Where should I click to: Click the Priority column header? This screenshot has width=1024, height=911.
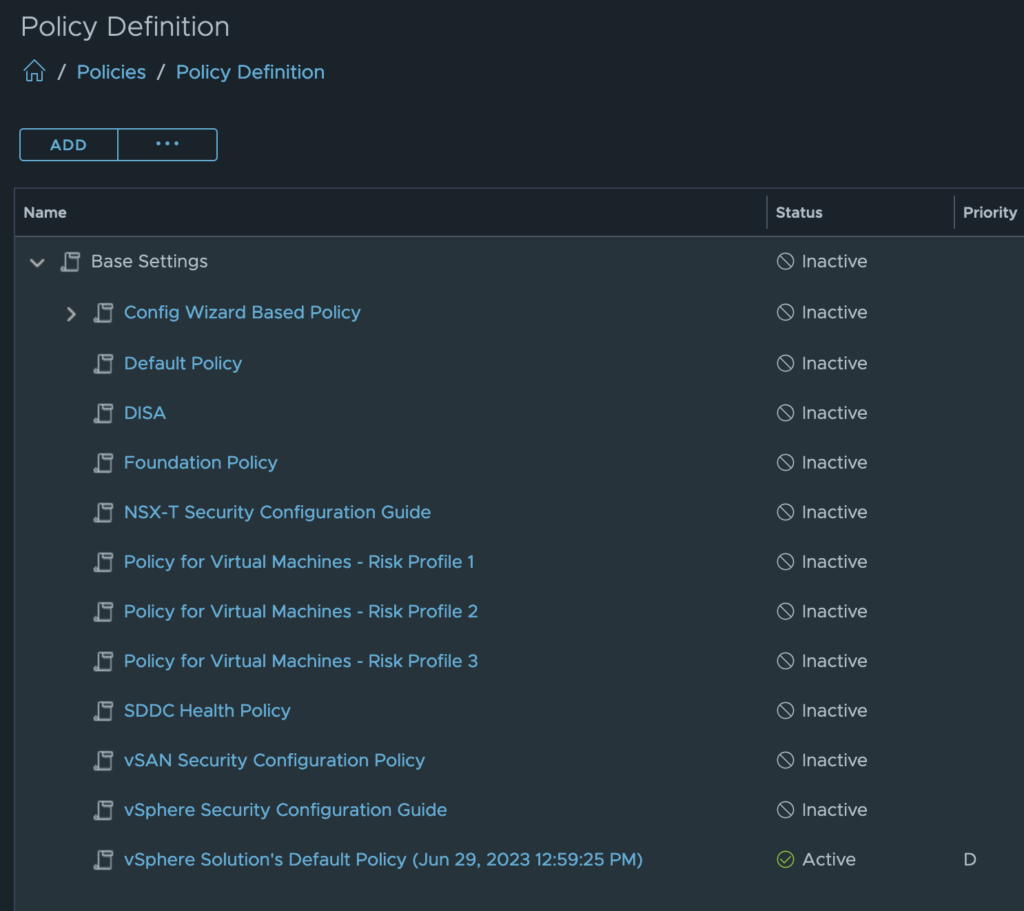[989, 212]
